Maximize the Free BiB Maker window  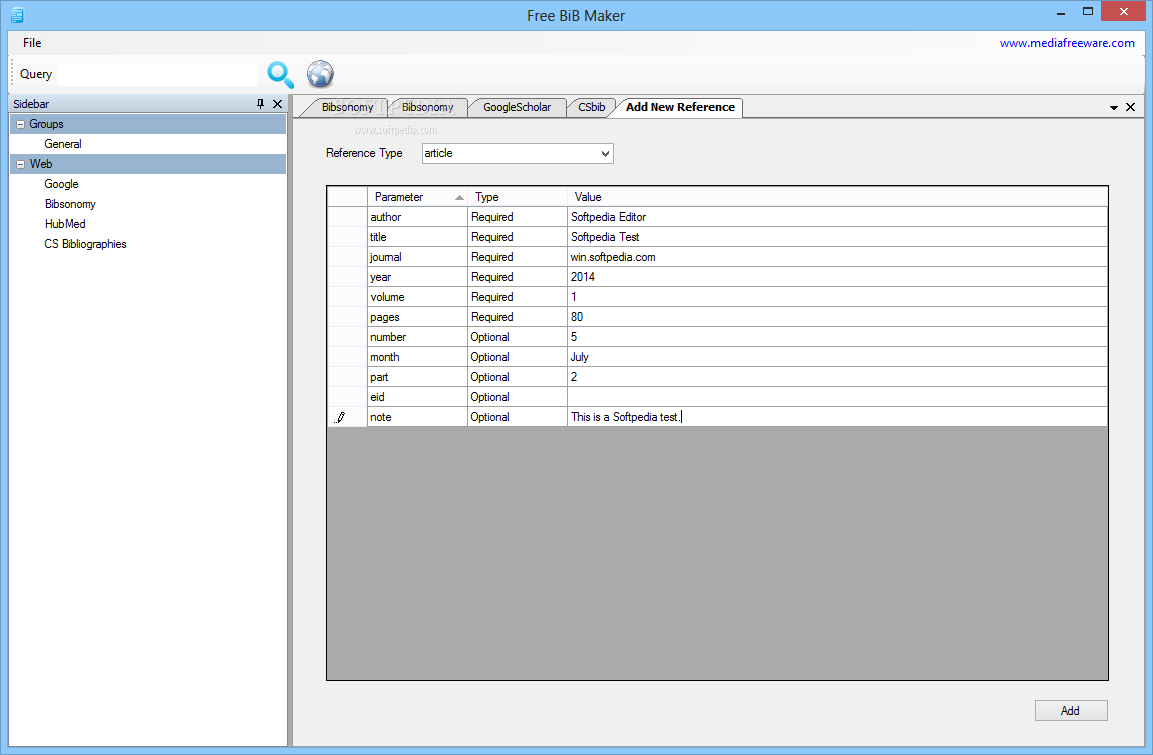(x=1088, y=12)
